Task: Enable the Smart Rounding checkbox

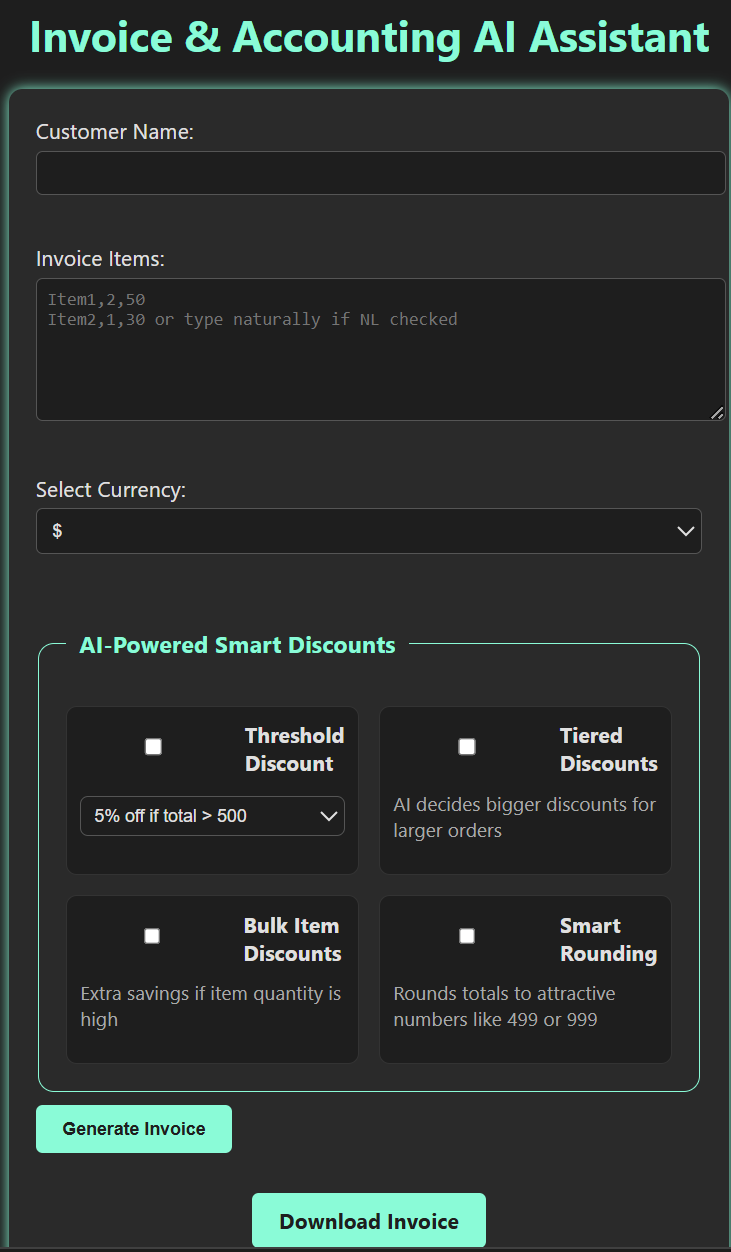Action: [466, 935]
